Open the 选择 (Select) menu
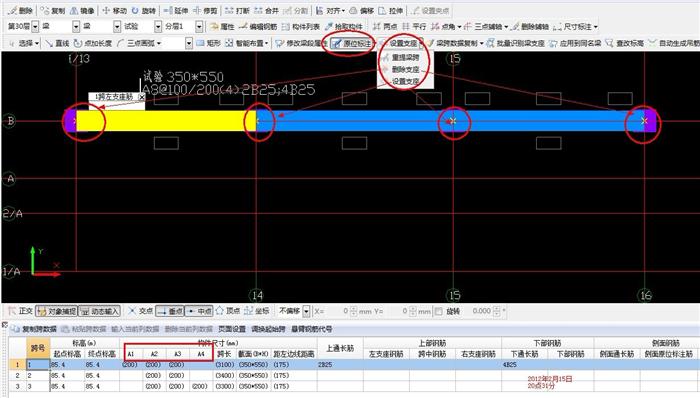 click(24, 43)
